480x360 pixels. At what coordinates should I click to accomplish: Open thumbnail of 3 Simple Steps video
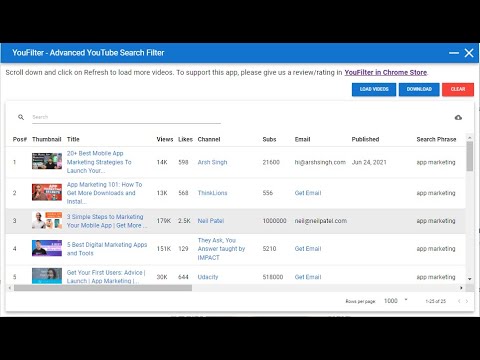click(x=47, y=220)
